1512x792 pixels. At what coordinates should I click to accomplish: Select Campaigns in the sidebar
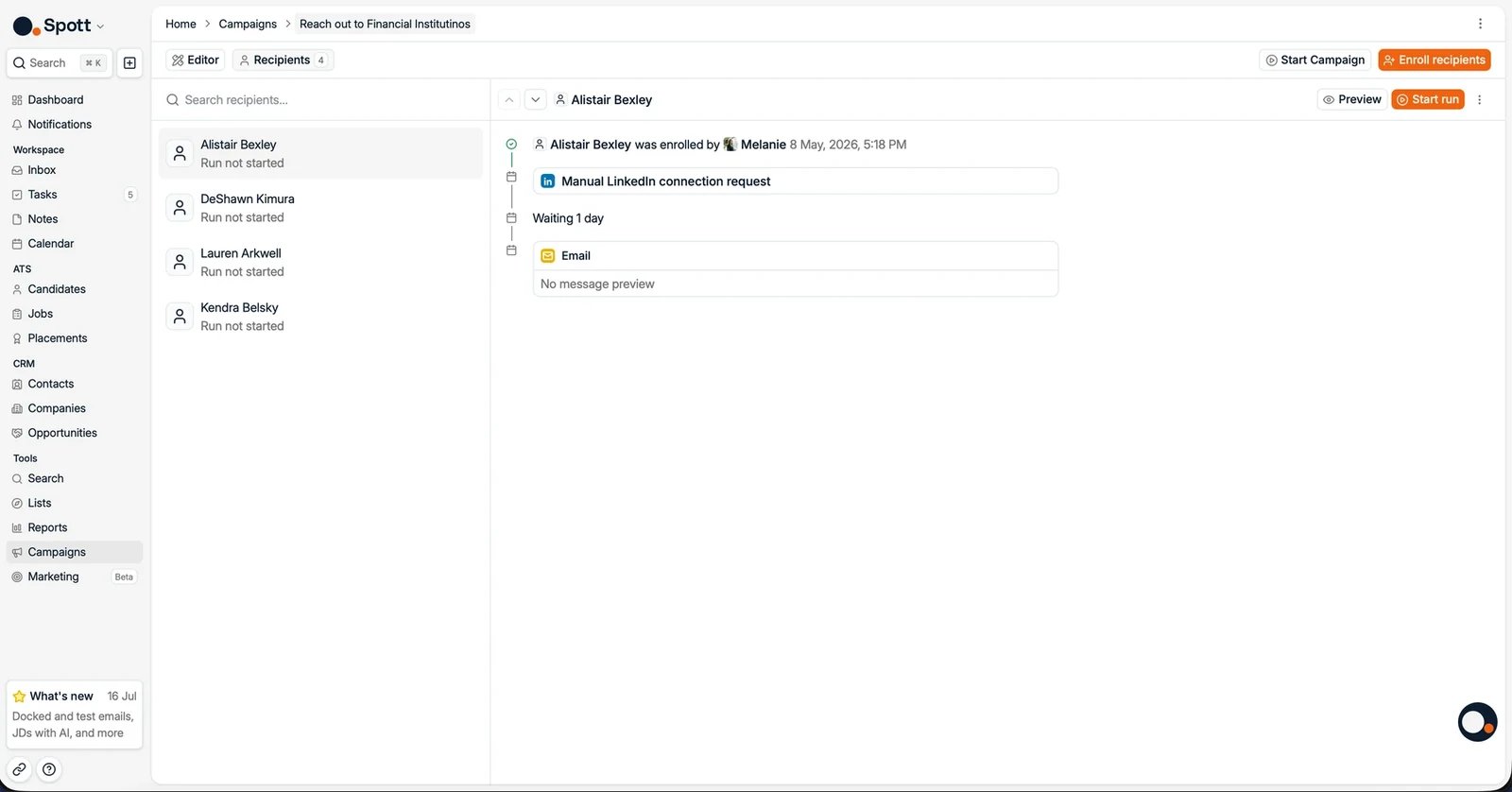[x=74, y=552]
